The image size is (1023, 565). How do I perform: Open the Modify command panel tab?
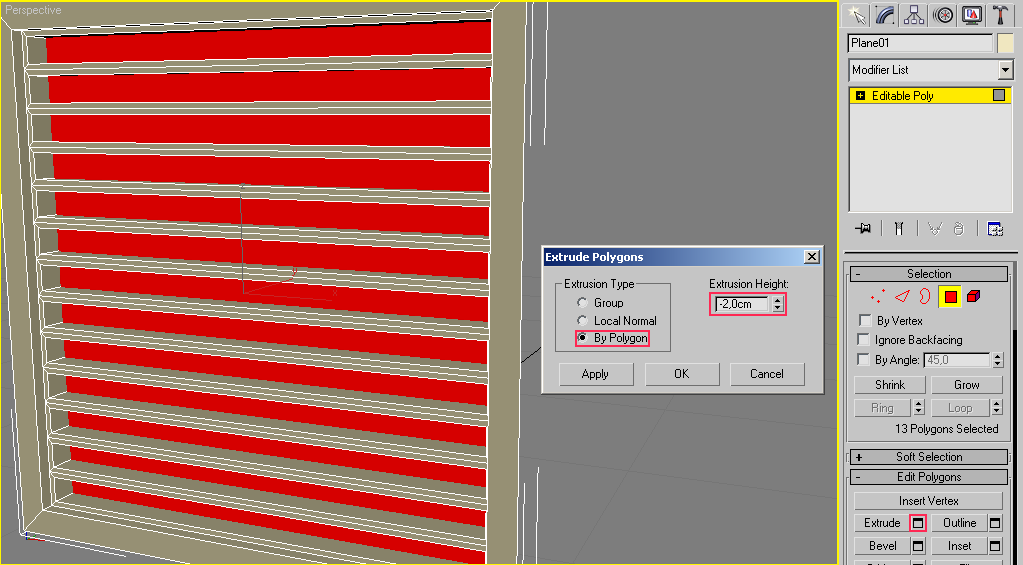point(885,15)
